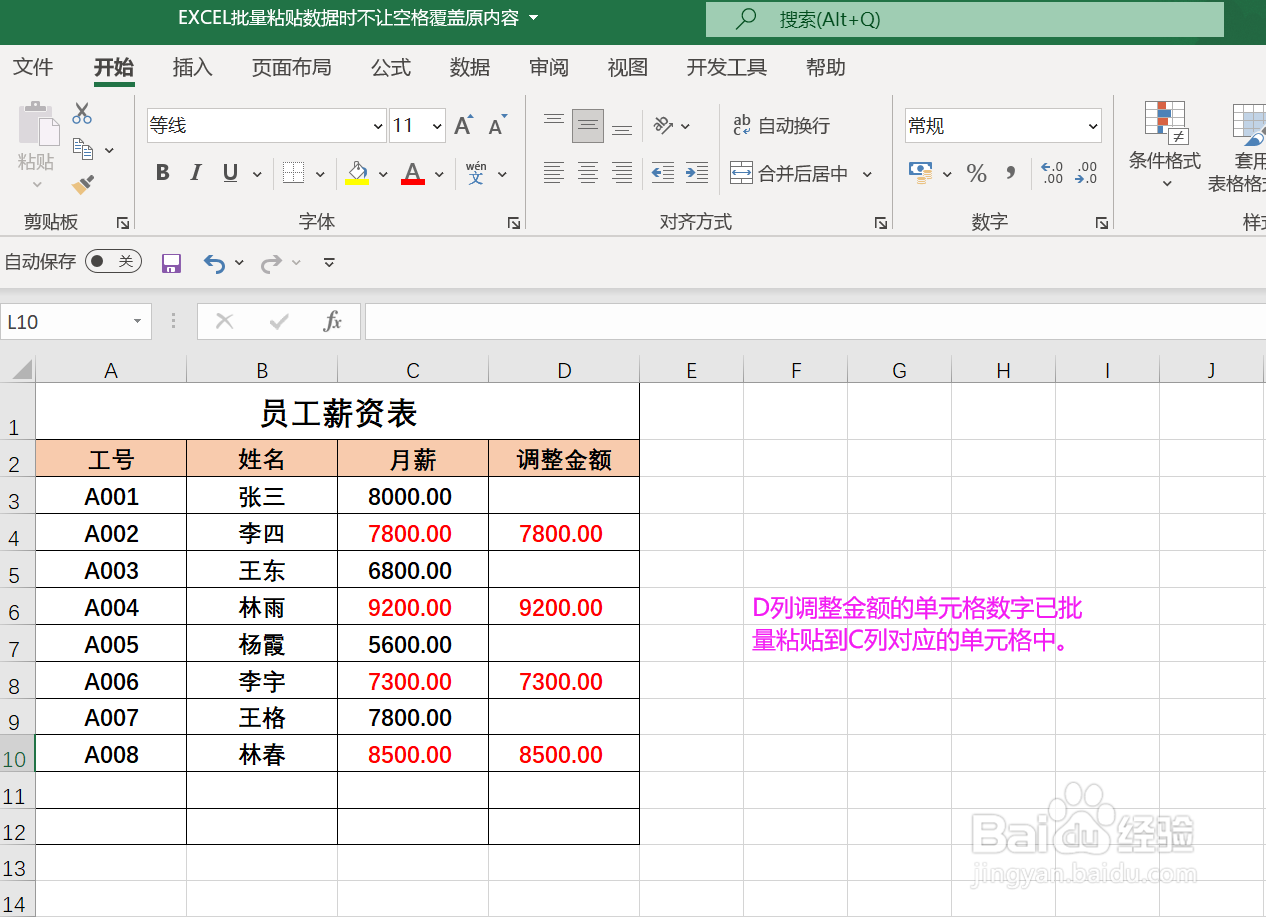Viewport: 1266px width, 917px height.
Task: Select the Format Painter (格式刷) icon
Action: (82, 185)
